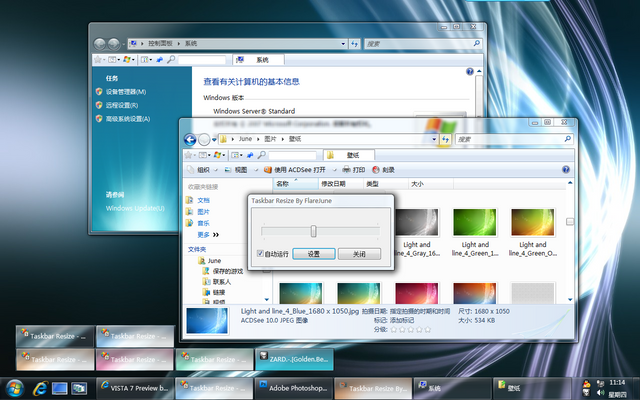The width and height of the screenshot is (640, 400).
Task: Expand the 视图 dropdown arrow
Action: pyautogui.click(x=256, y=170)
